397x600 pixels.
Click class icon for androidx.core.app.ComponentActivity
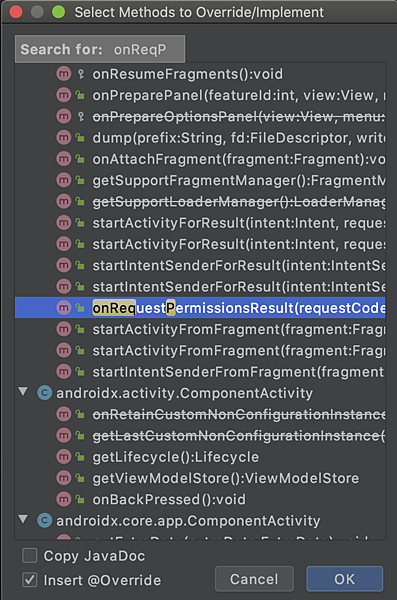click(x=44, y=520)
